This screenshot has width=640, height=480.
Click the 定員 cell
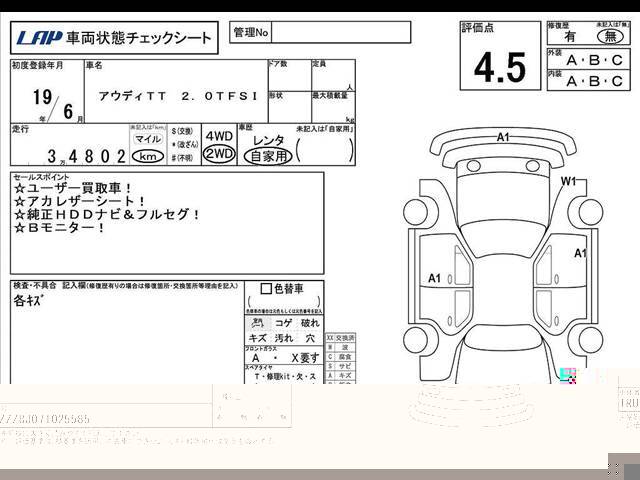(333, 75)
